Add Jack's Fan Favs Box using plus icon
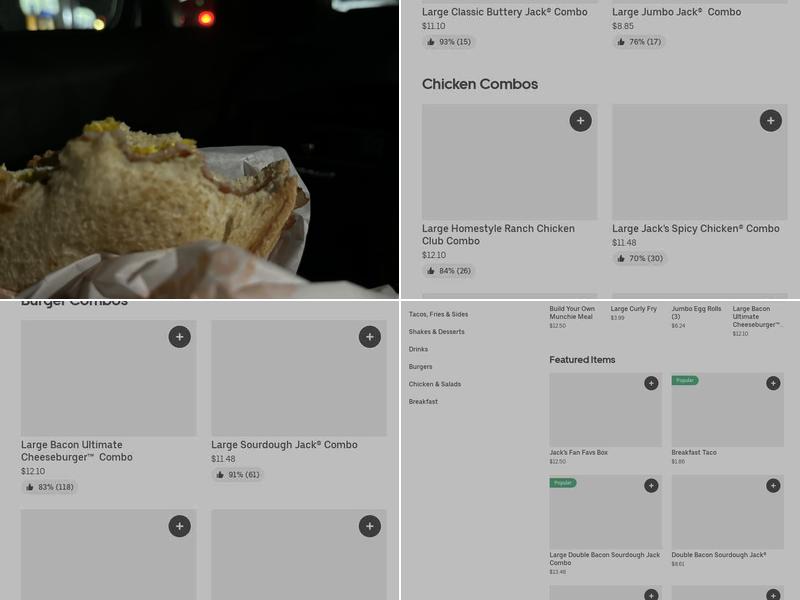The width and height of the screenshot is (800, 600). click(x=651, y=383)
